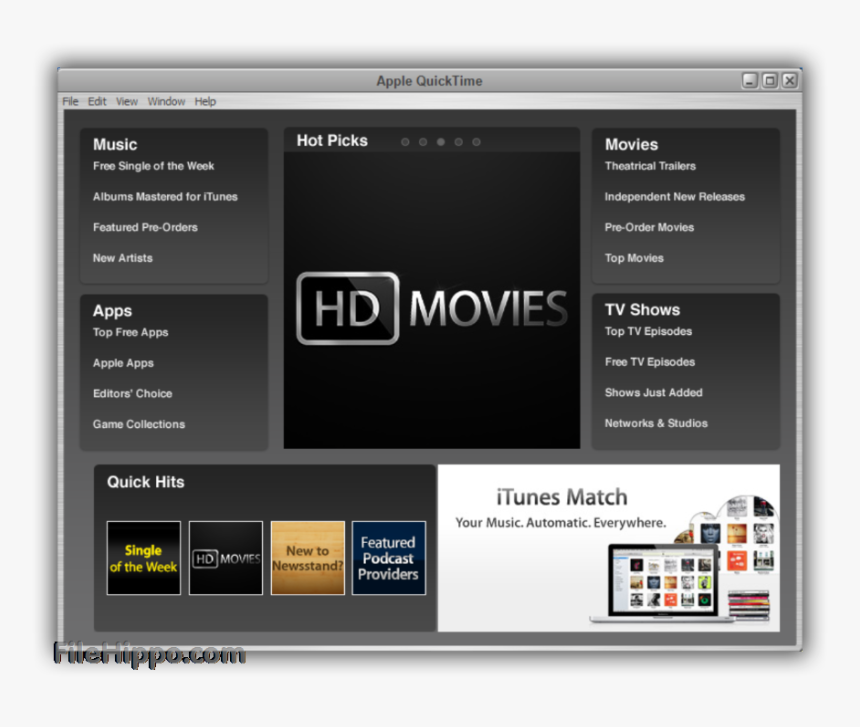Screen dimensions: 860x727
Task: Open Networks & Studios link
Action: tap(656, 423)
